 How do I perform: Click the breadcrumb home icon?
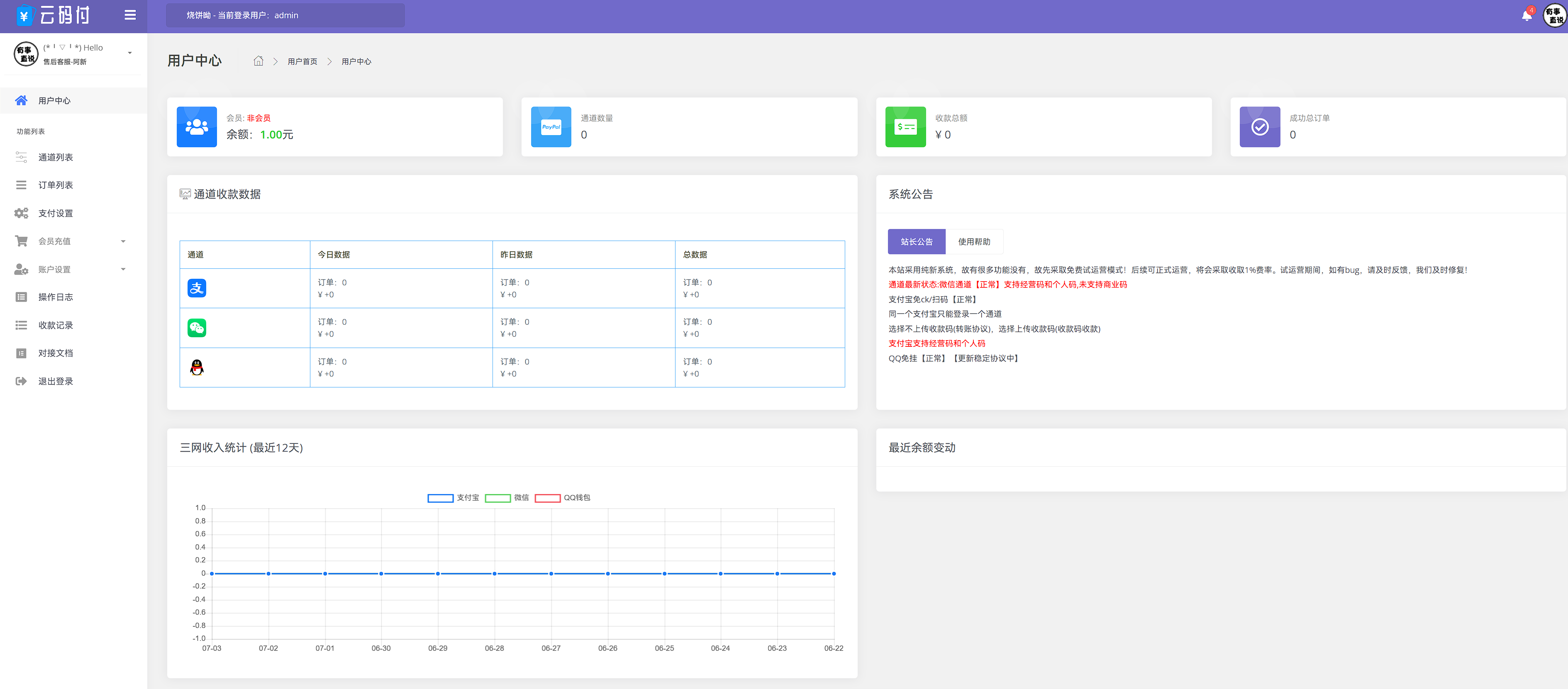tap(258, 61)
